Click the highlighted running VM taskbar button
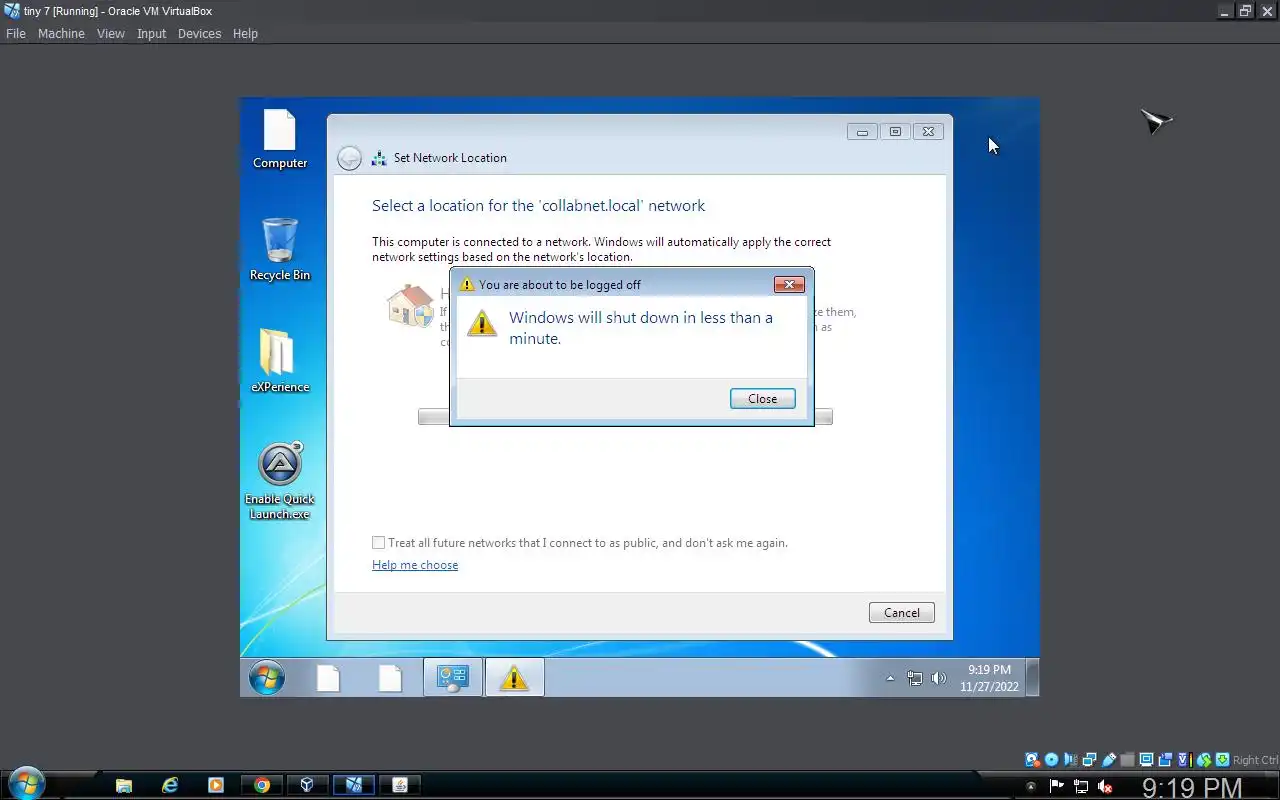1280x800 pixels. pyautogui.click(x=354, y=785)
